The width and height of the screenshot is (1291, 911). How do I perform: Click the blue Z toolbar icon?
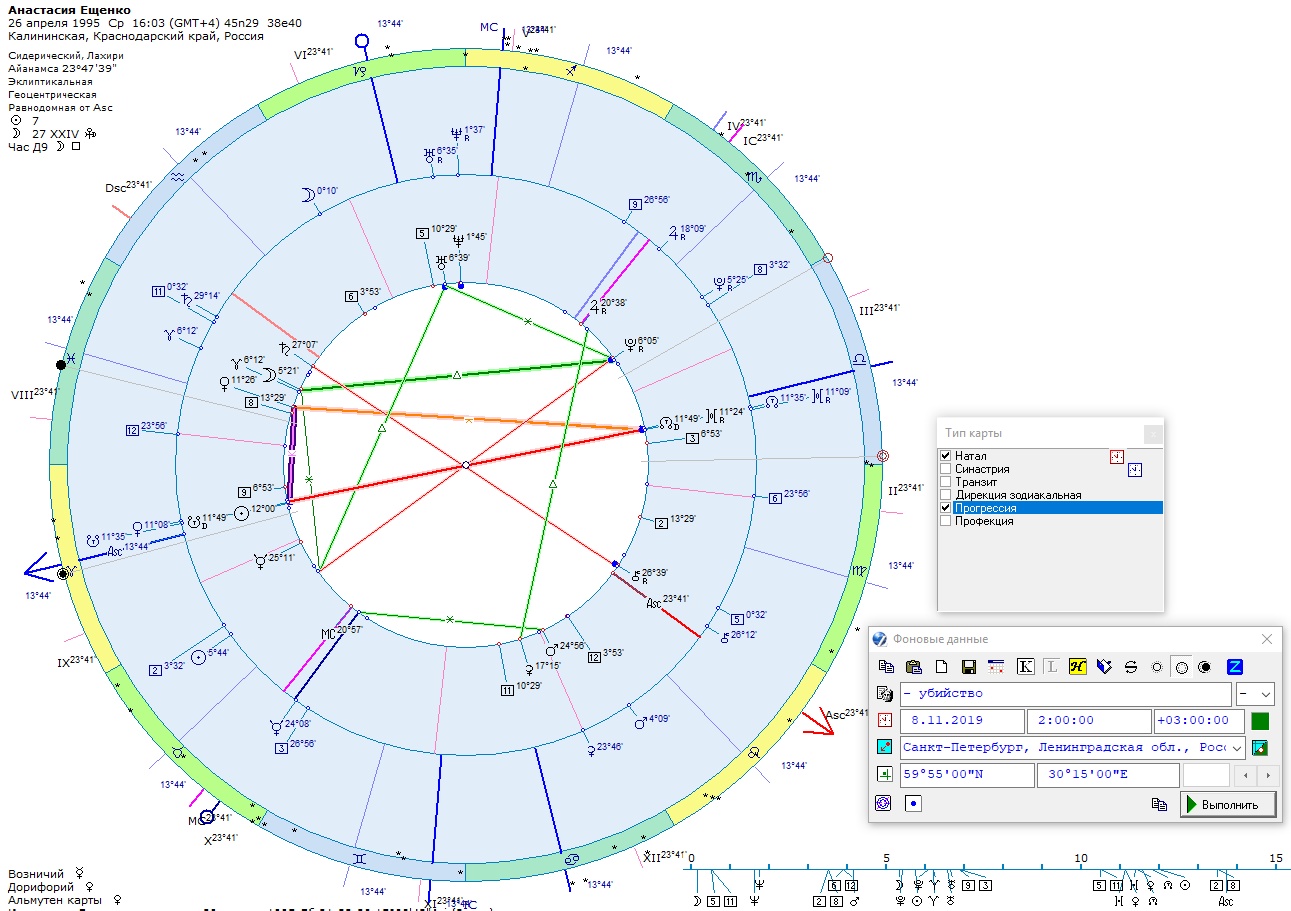pyautogui.click(x=1235, y=667)
